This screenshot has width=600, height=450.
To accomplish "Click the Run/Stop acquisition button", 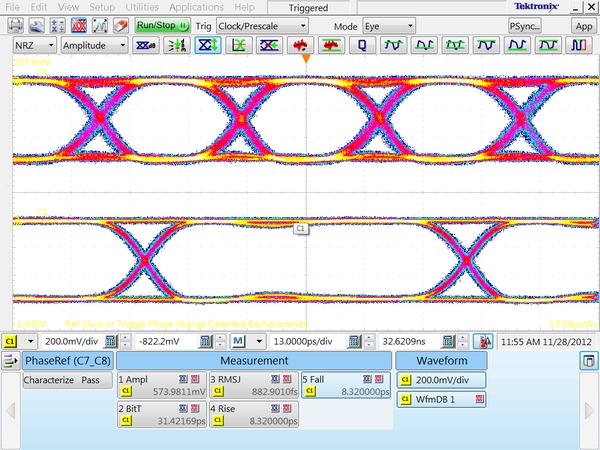I will 160,25.
